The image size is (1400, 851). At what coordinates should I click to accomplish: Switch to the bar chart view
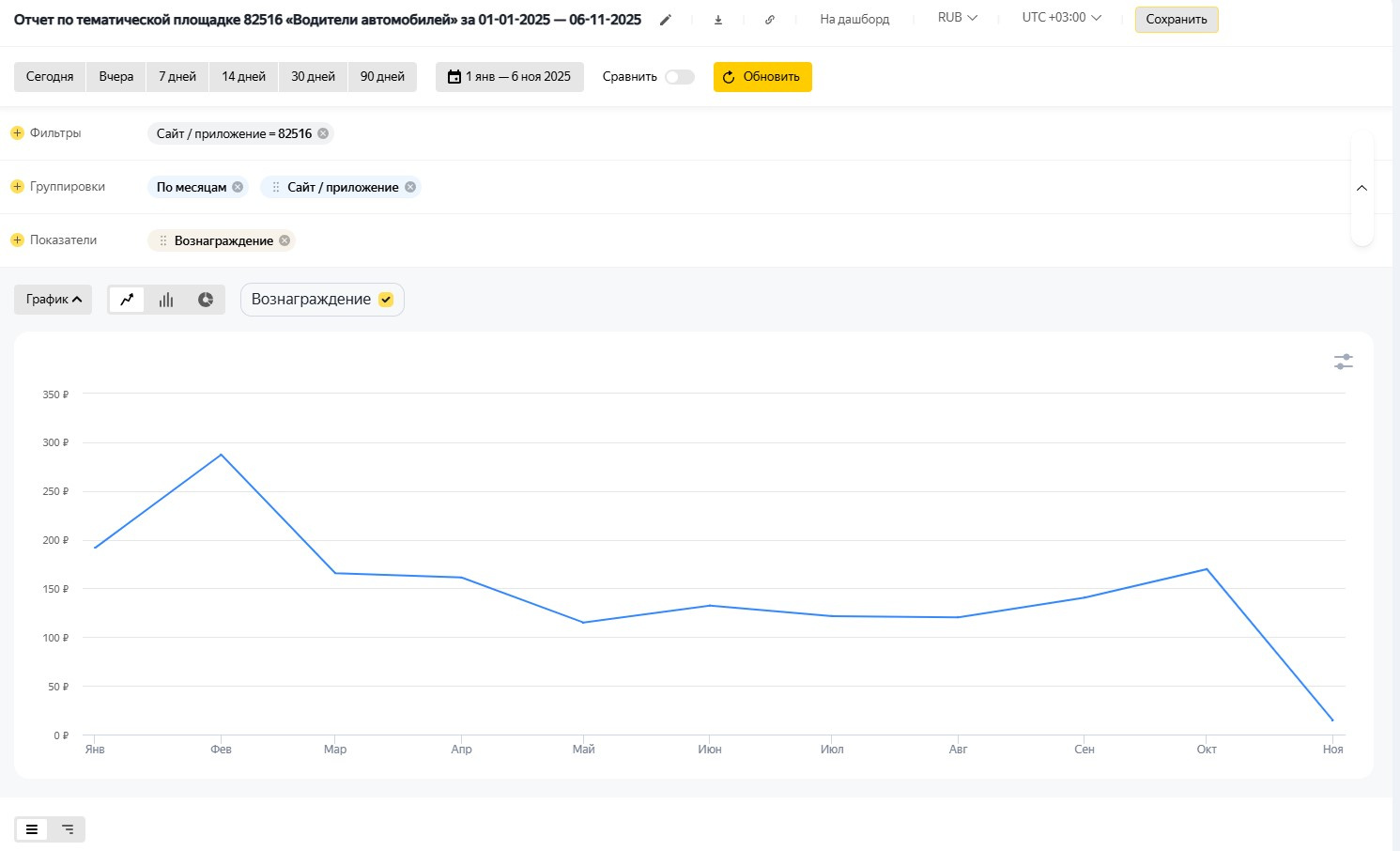point(166,300)
